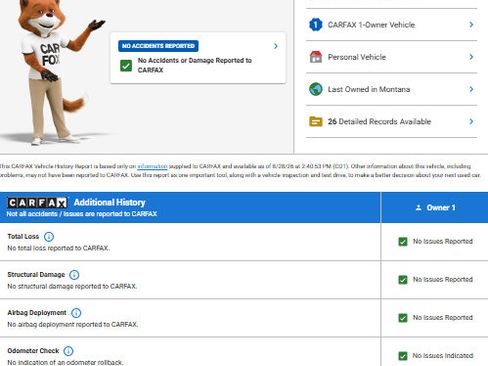Screen dimensions: 488x366
Task: Click 'No Issues Indicated' in Odometer Check row
Action: point(443,355)
